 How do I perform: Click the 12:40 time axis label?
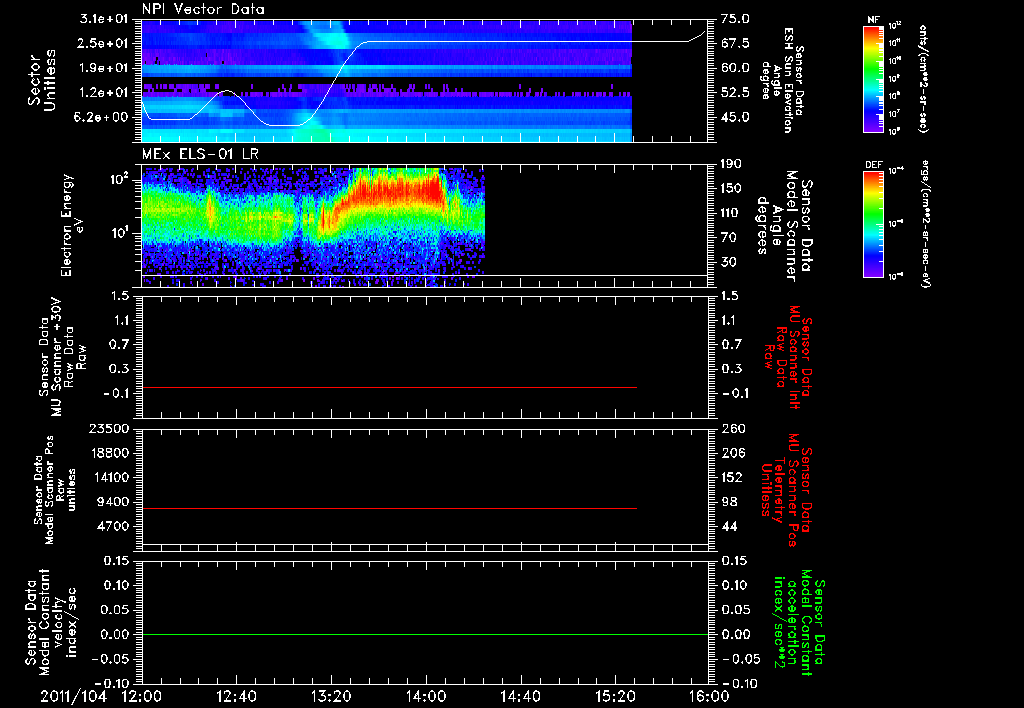pos(236,696)
